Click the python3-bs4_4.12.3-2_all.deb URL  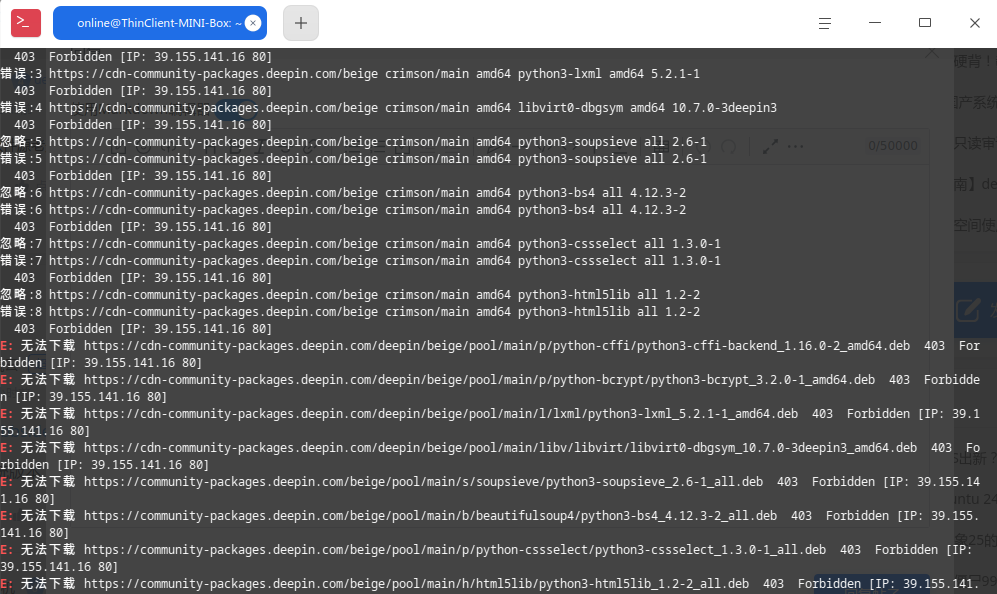coord(430,516)
